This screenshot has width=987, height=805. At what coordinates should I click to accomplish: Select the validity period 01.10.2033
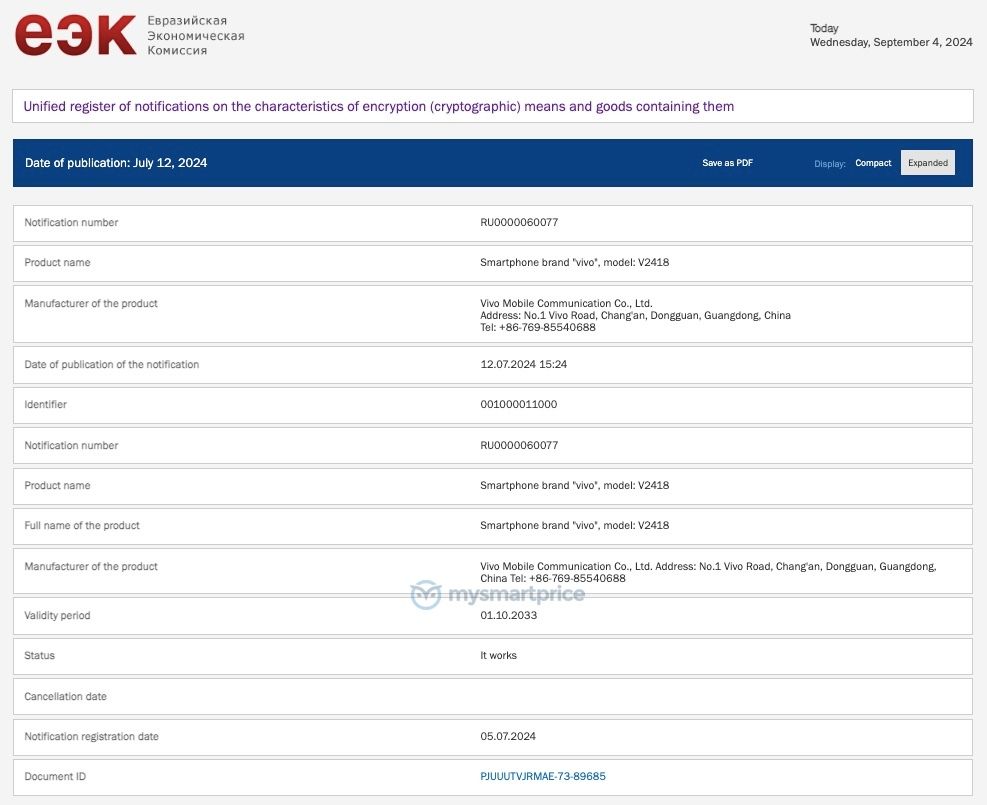click(508, 615)
